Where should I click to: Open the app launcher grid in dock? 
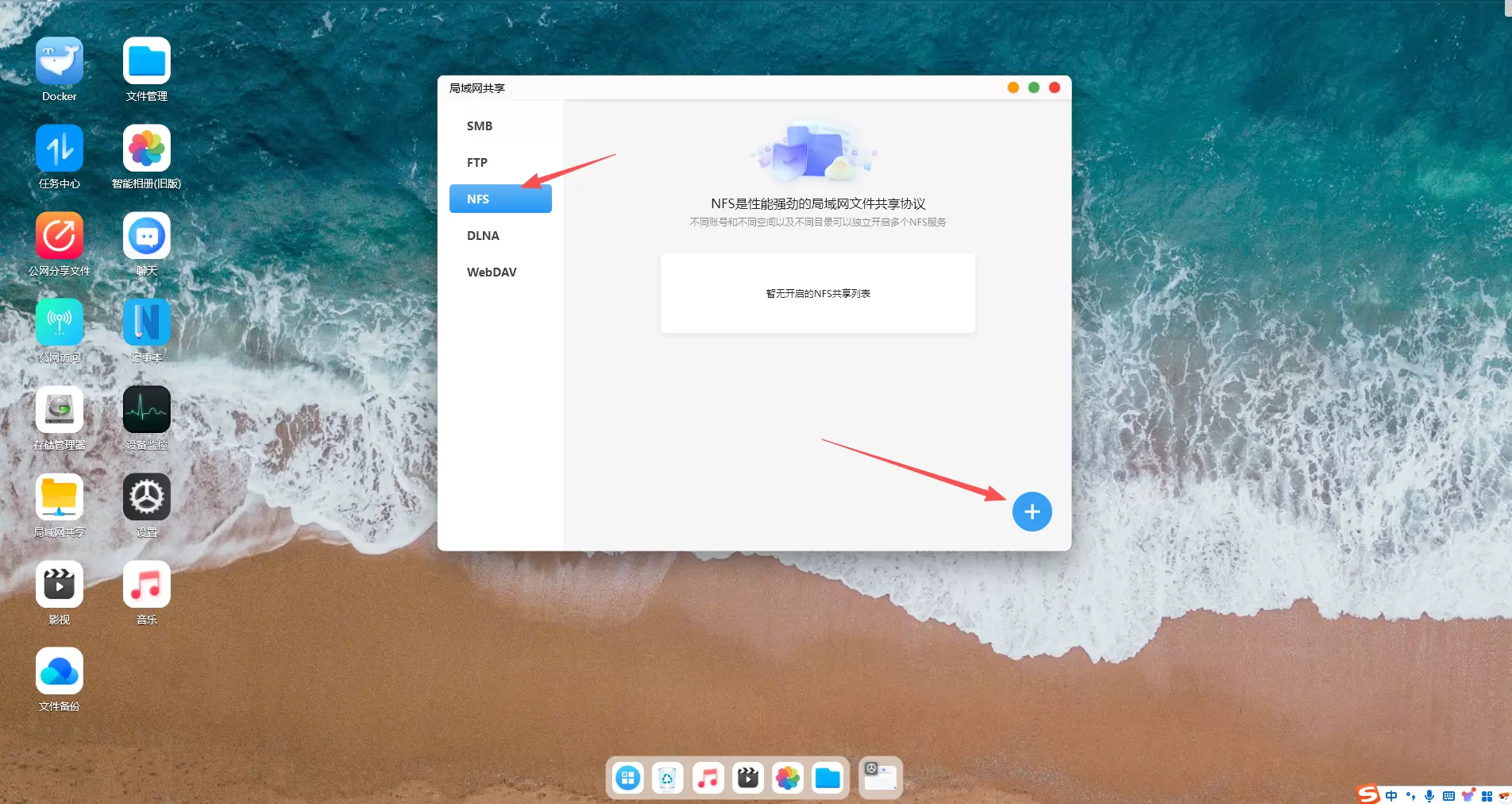click(628, 779)
